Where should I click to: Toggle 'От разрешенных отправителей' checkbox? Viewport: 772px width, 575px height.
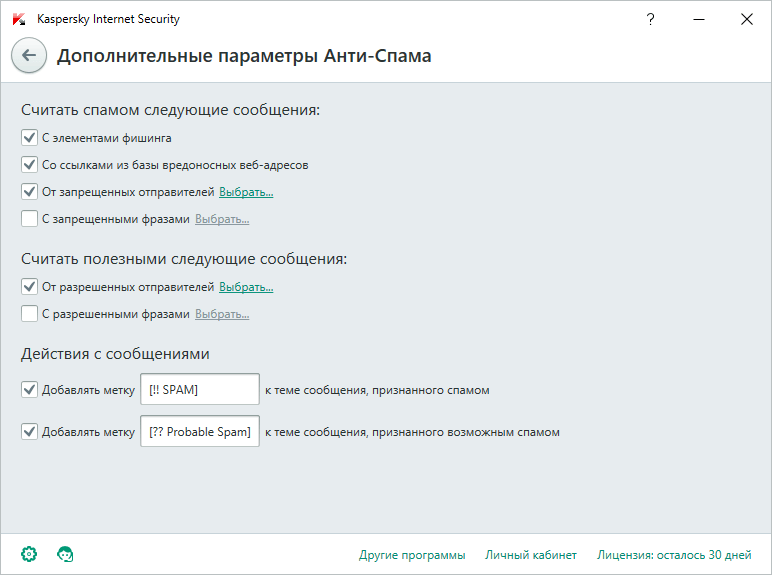(30, 287)
